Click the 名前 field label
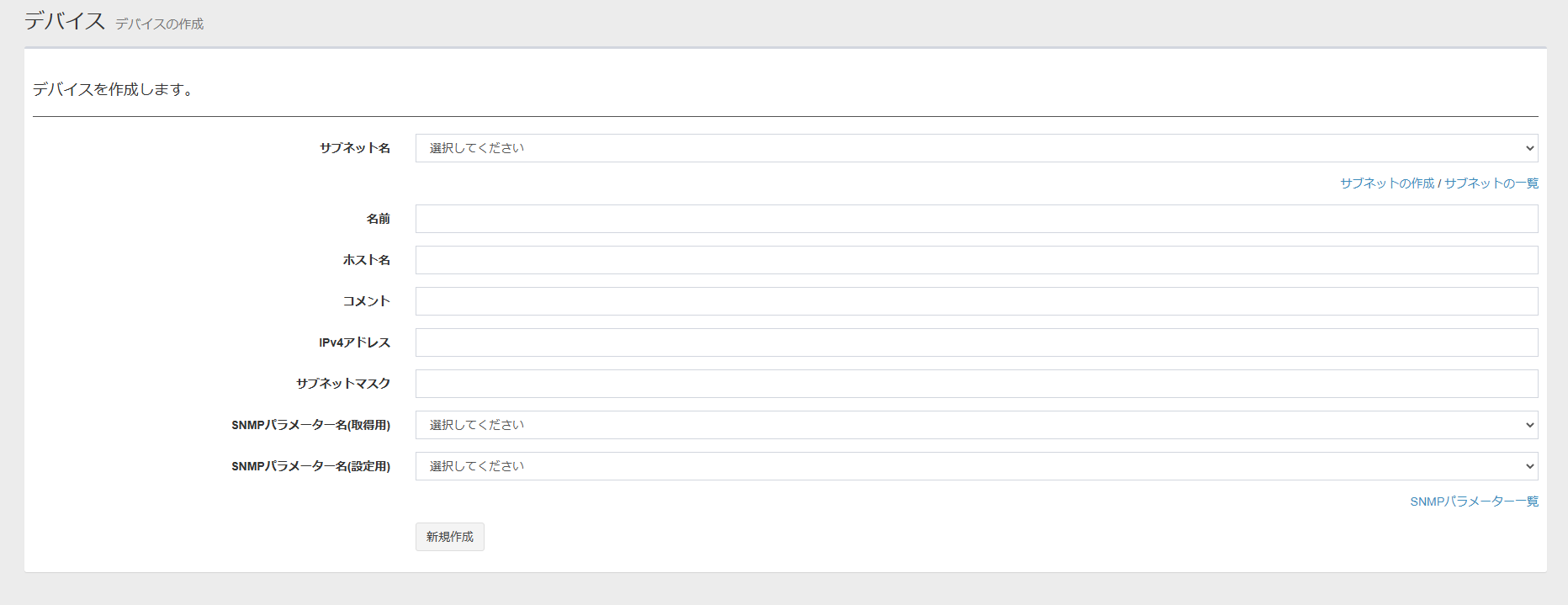This screenshot has height=605, width=1568. (378, 219)
